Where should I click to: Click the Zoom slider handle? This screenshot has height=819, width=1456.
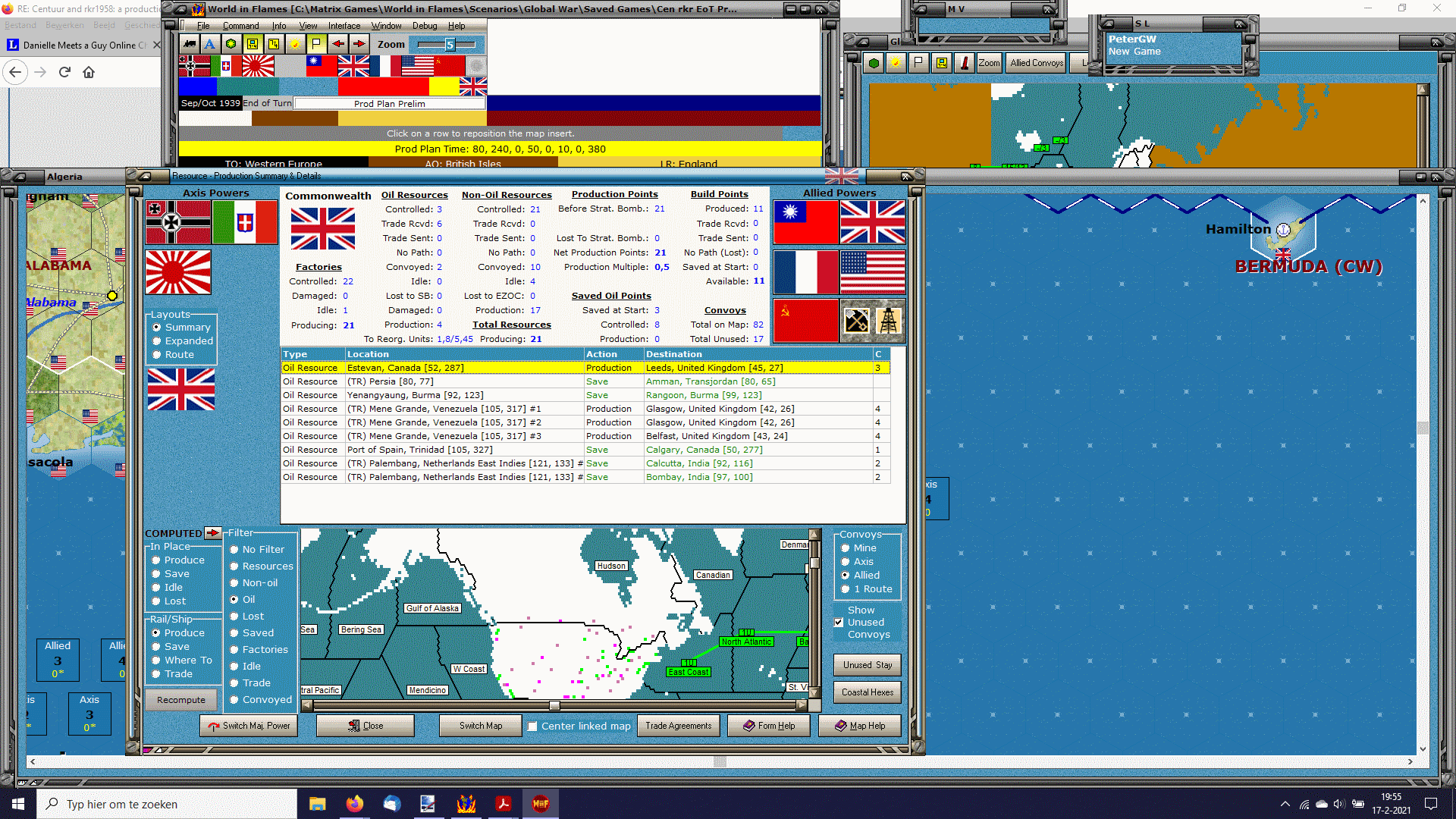tap(450, 45)
